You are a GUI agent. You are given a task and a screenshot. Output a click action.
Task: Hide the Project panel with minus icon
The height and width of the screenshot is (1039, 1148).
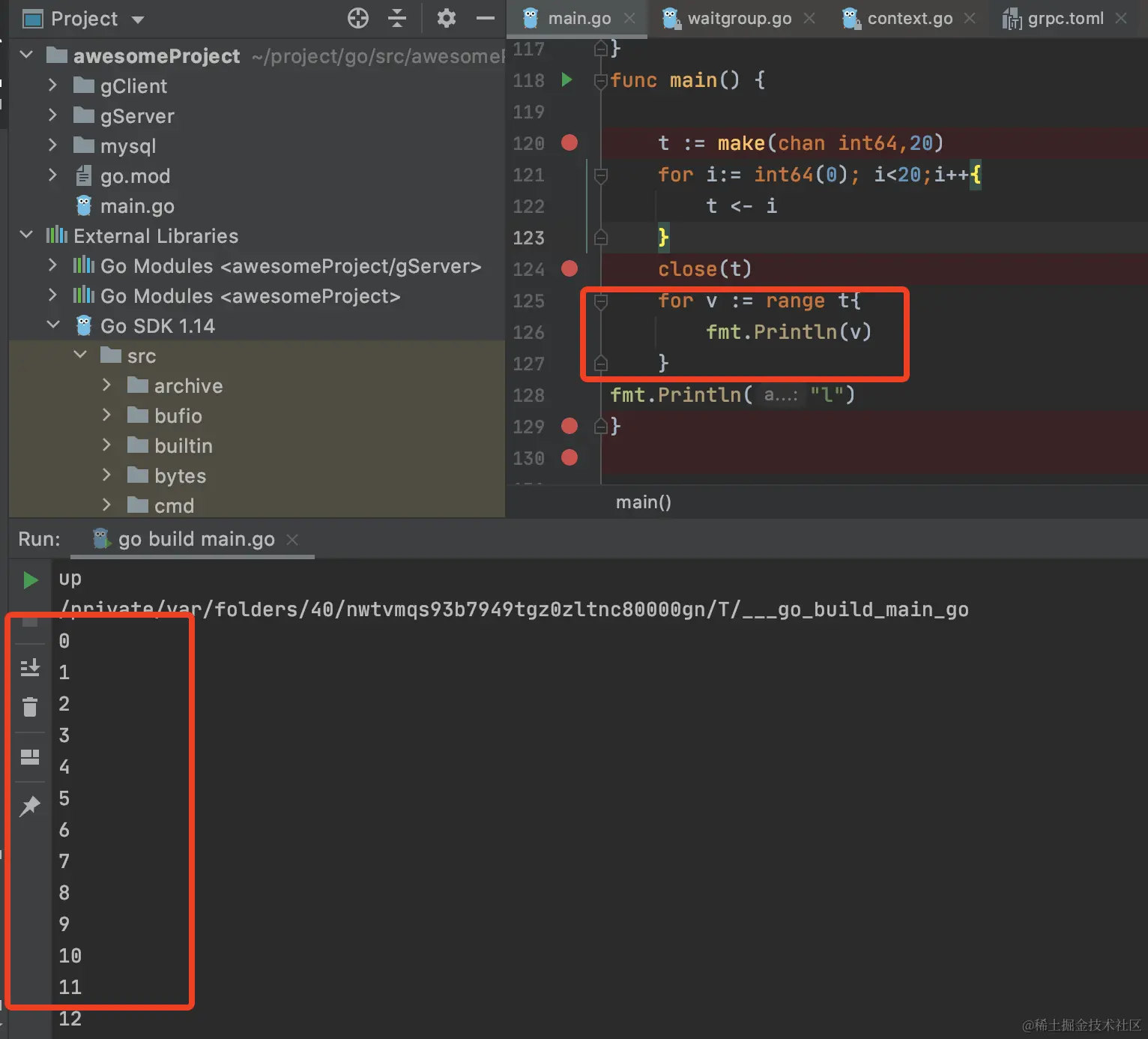click(486, 18)
